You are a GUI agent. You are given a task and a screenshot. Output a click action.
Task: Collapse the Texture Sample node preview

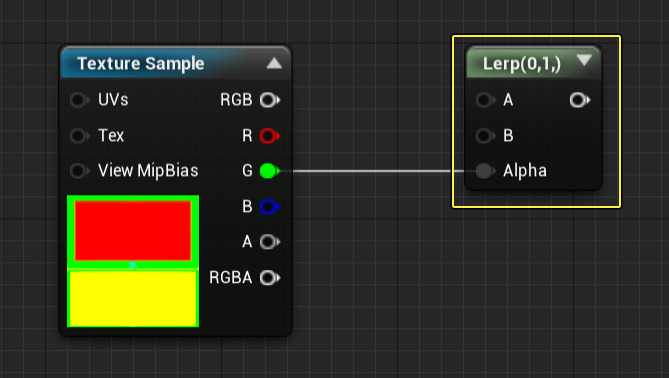[x=274, y=64]
